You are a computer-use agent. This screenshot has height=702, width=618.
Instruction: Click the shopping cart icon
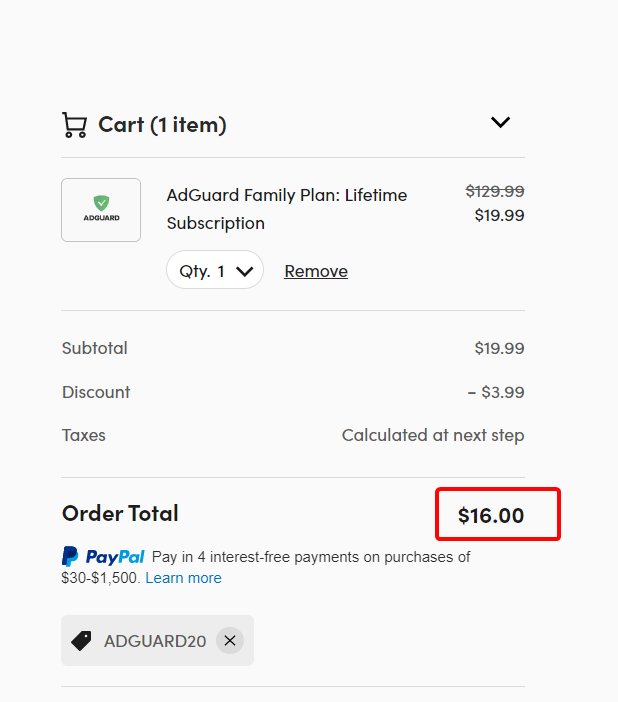coord(74,125)
